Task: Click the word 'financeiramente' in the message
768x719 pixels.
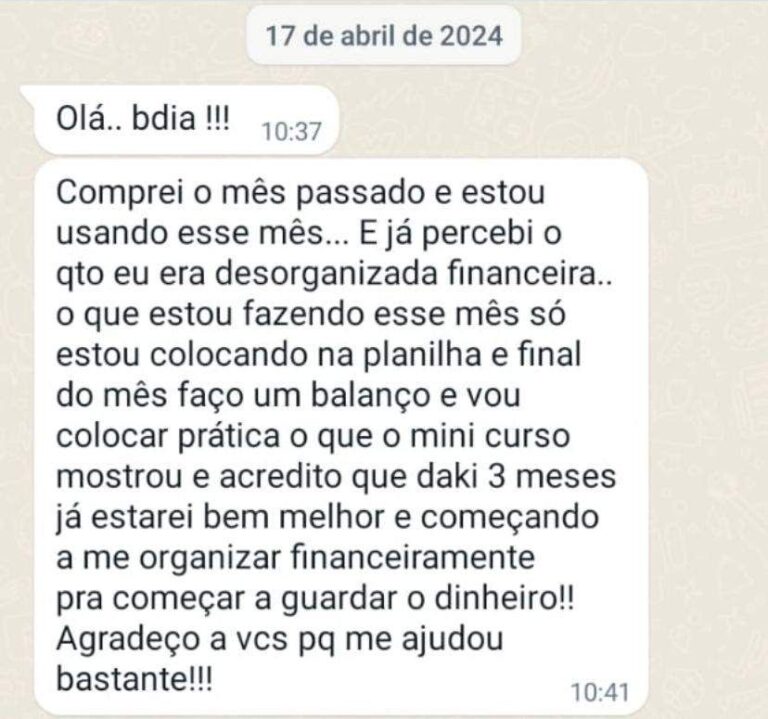Action: (x=412, y=557)
